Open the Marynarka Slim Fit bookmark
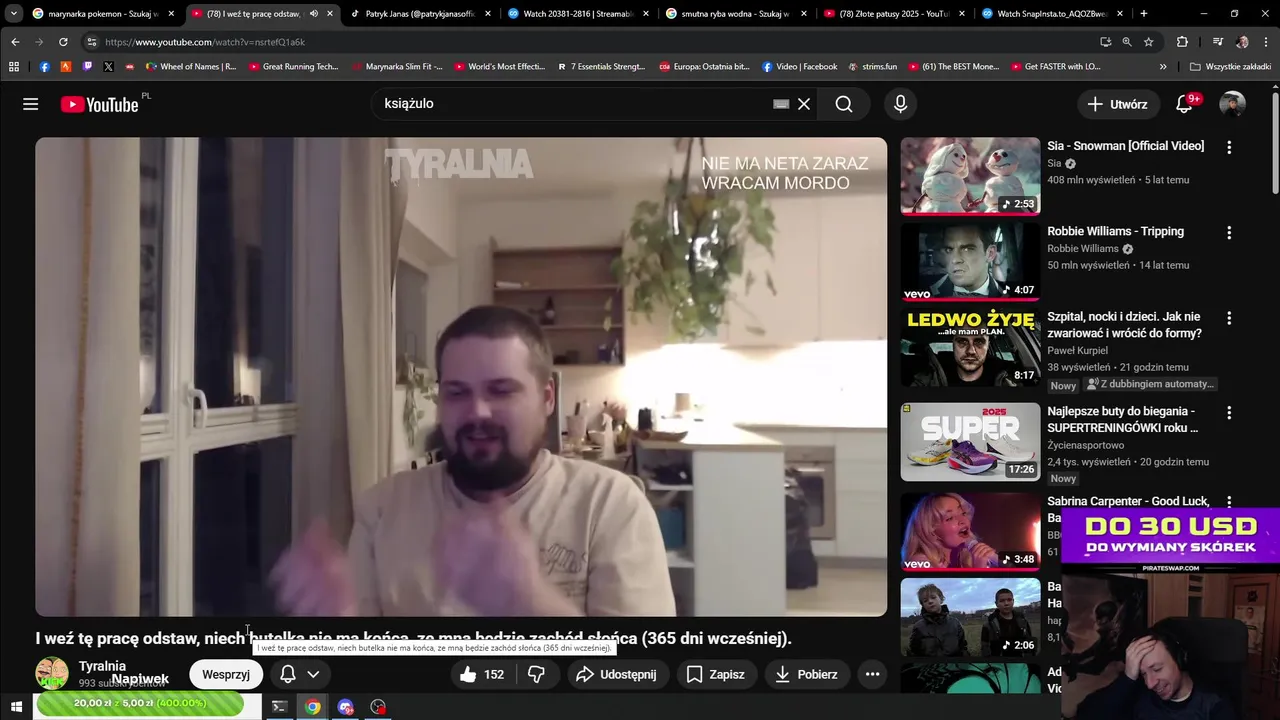This screenshot has width=1280, height=720. point(397,67)
